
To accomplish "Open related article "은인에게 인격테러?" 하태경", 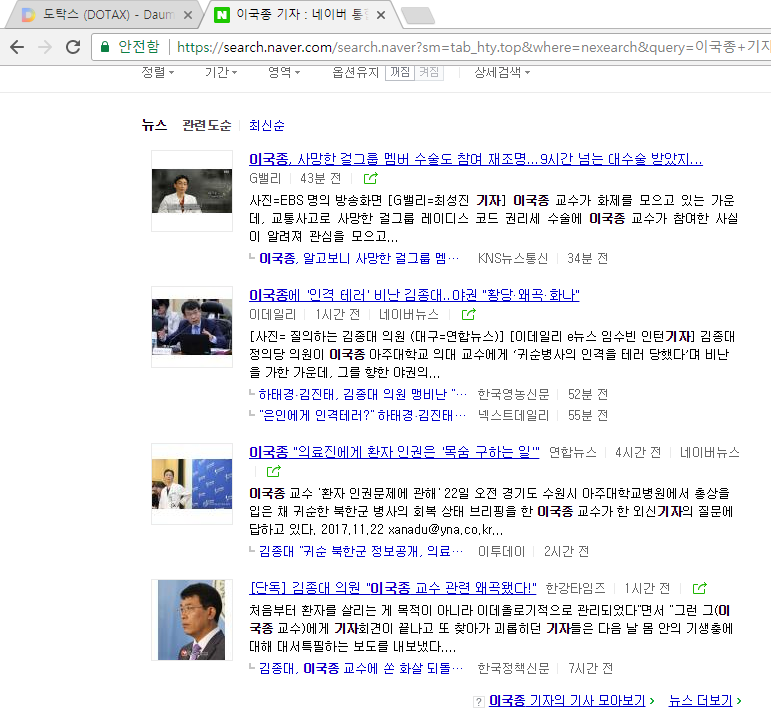I will [x=363, y=415].
